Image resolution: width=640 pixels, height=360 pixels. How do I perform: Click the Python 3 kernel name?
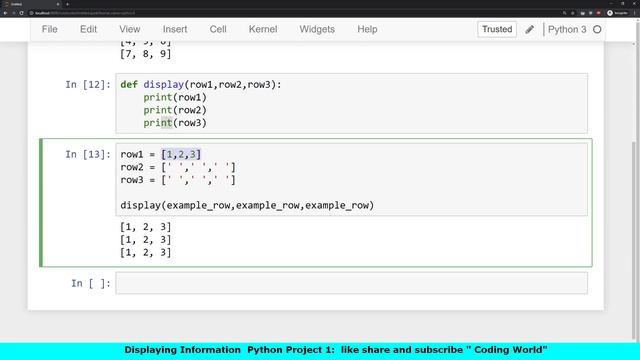(x=567, y=29)
